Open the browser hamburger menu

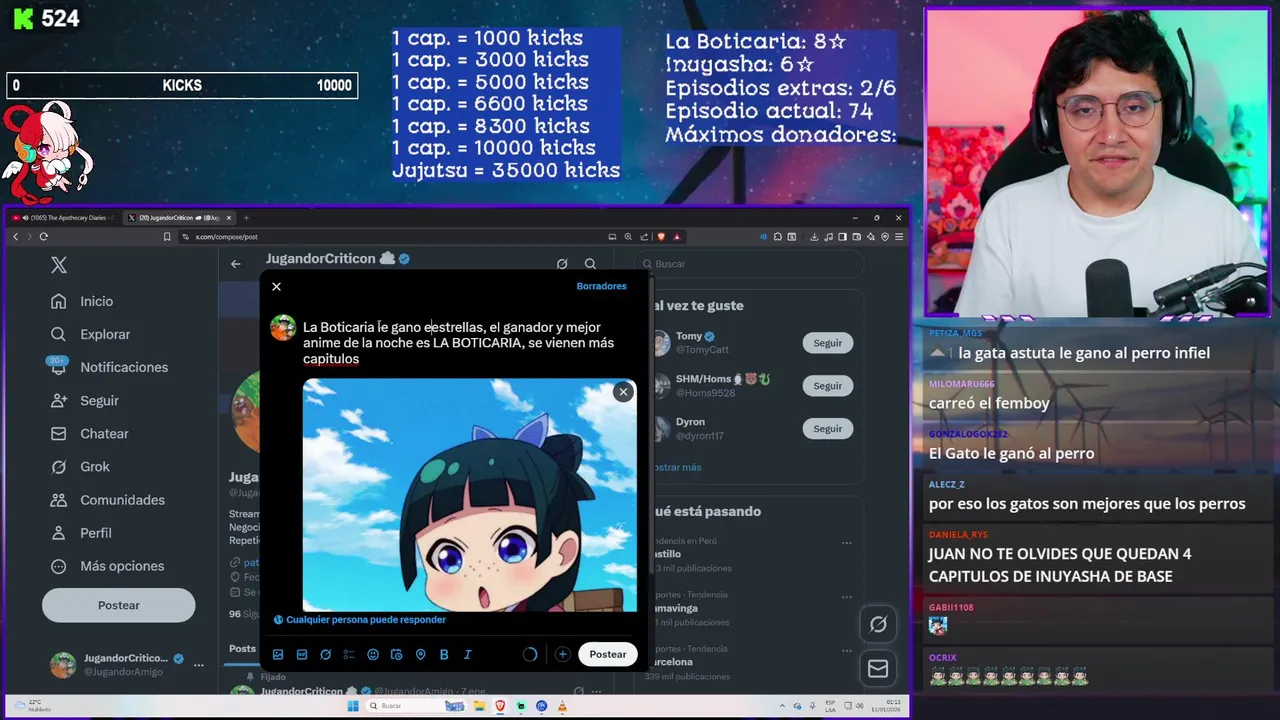(899, 237)
